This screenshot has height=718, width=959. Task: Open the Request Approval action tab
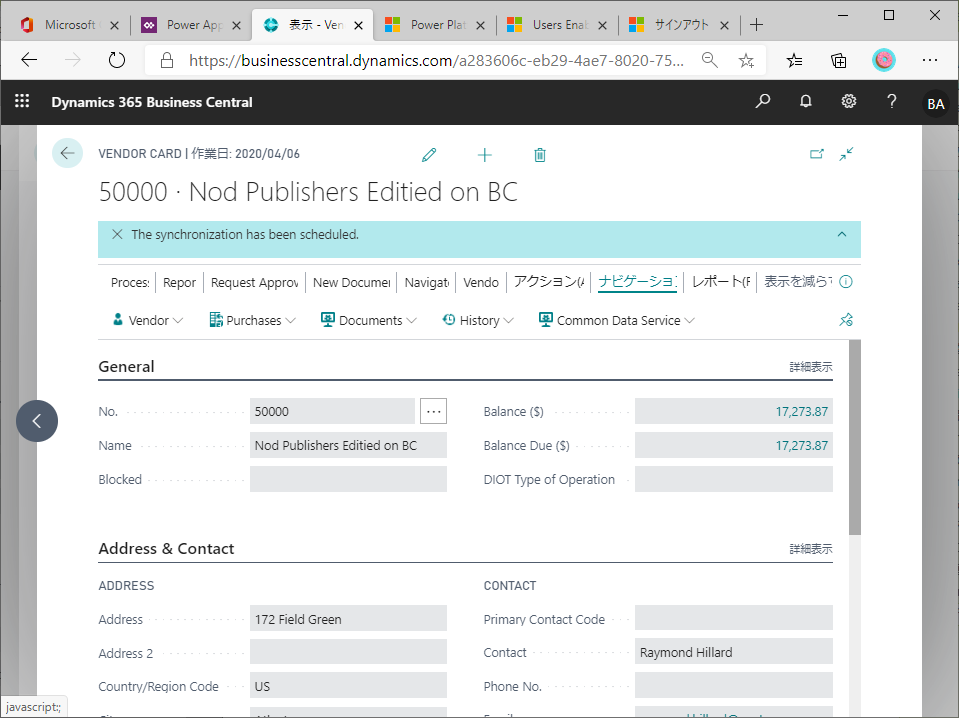(254, 283)
